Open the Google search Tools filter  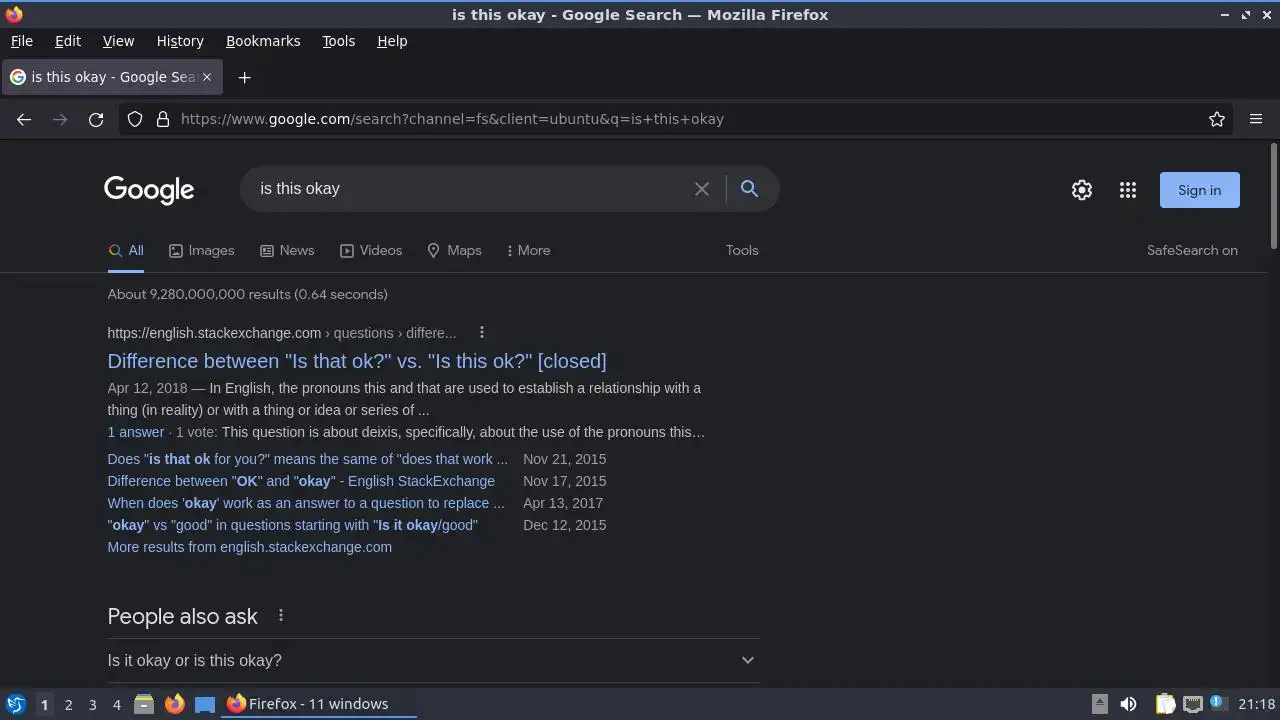(x=742, y=250)
